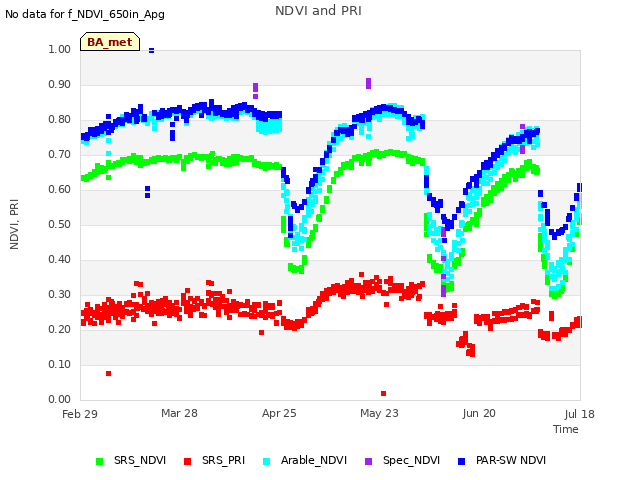Click the Jul 18 x-axis label
This screenshot has width=640, height=480.
pos(579,414)
